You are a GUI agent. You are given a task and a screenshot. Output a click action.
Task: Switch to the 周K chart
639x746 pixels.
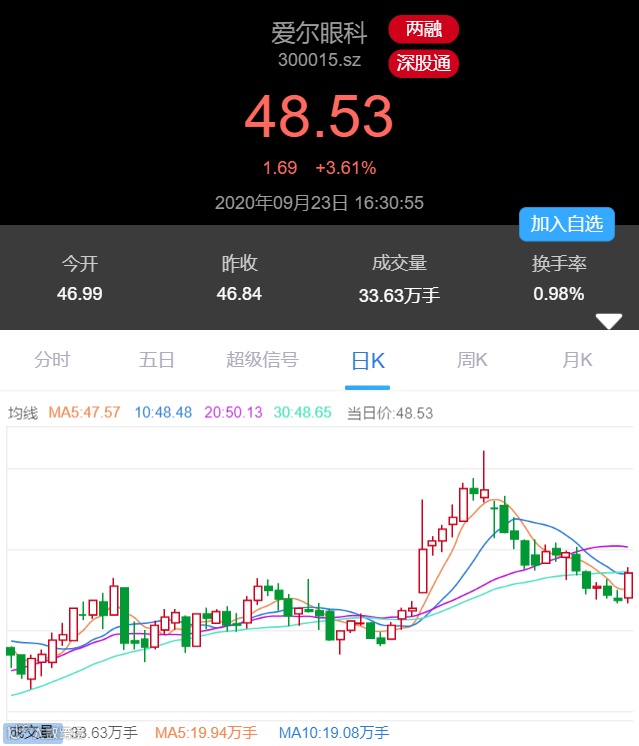point(472,360)
